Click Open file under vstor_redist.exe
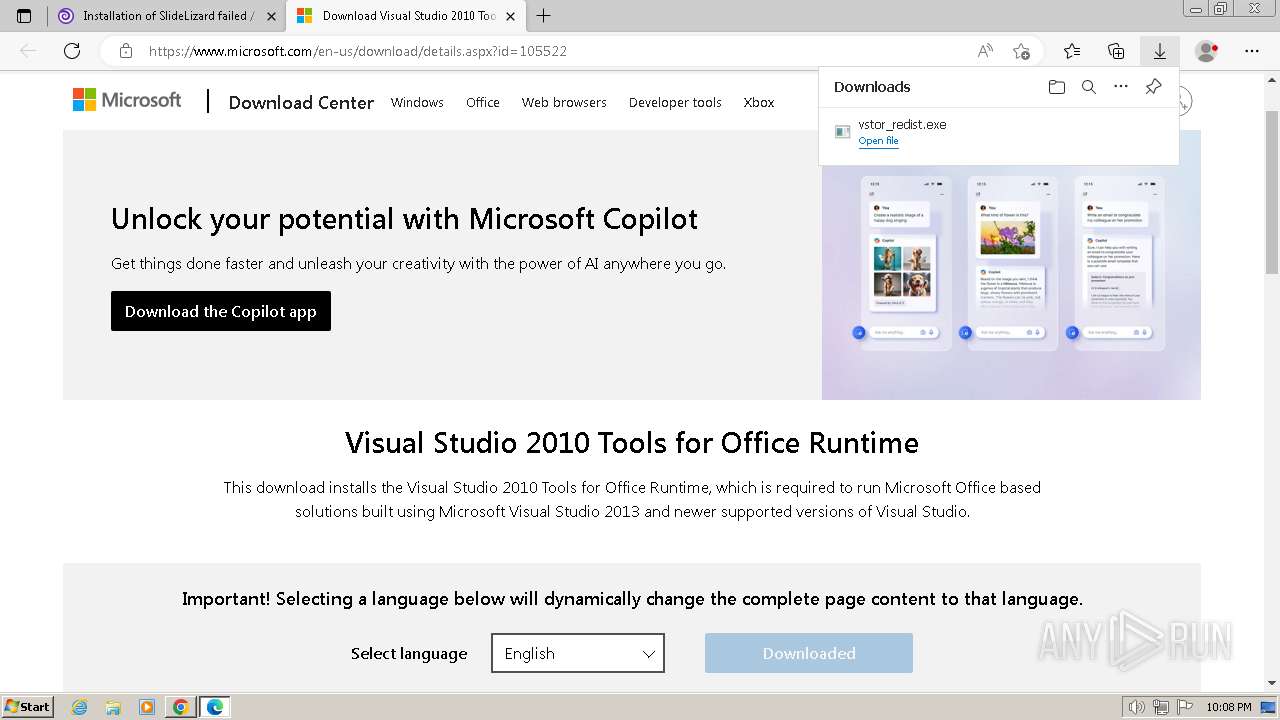 878,141
